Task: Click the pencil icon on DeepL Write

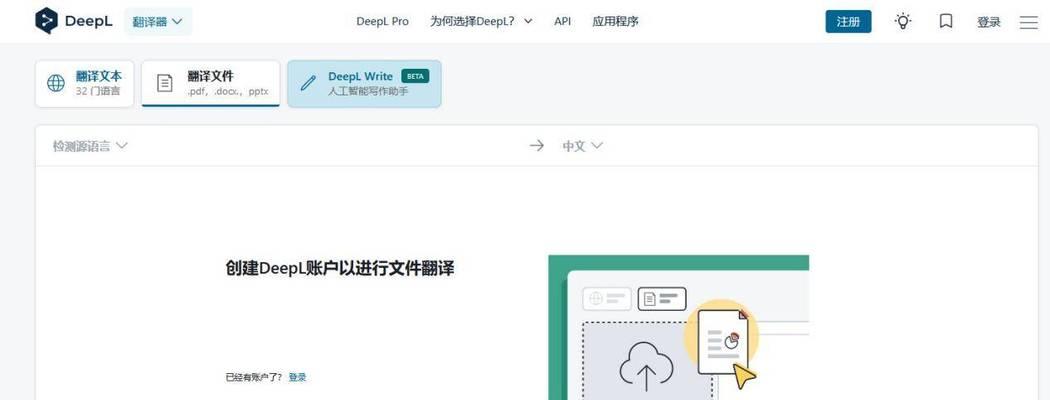Action: click(308, 83)
